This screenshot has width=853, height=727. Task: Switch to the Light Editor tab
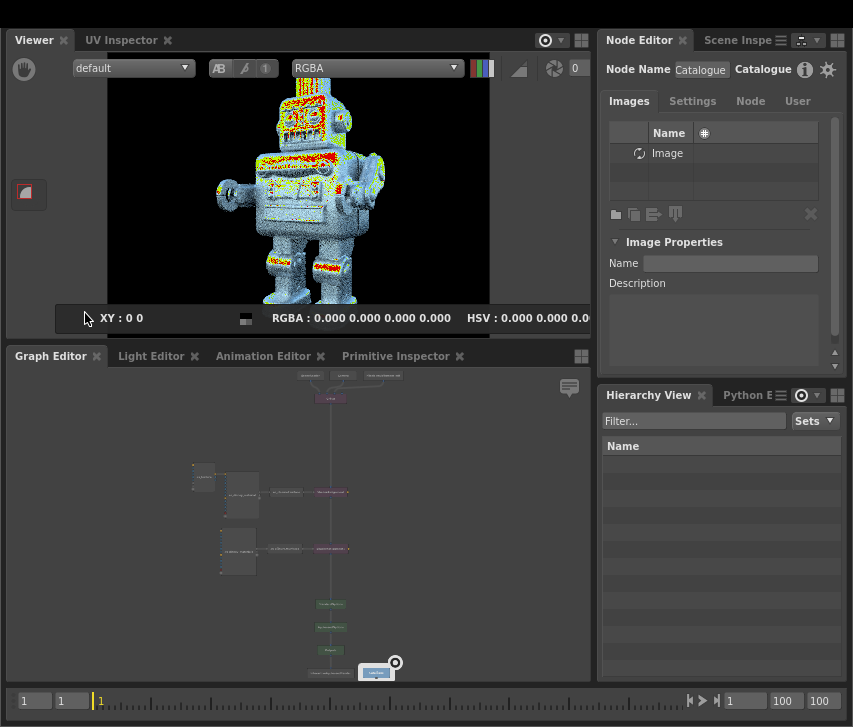151,356
